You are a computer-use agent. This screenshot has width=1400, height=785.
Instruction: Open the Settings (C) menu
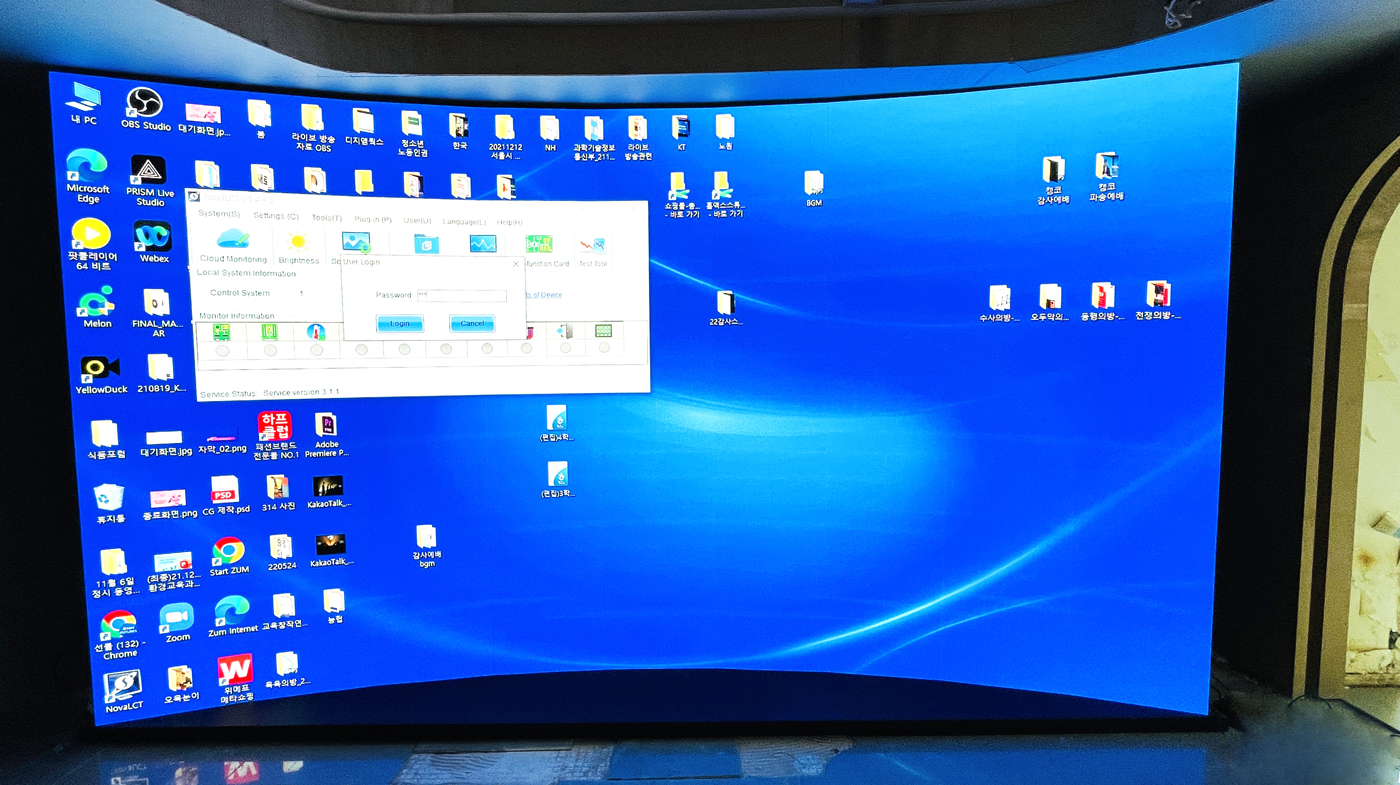[x=276, y=216]
